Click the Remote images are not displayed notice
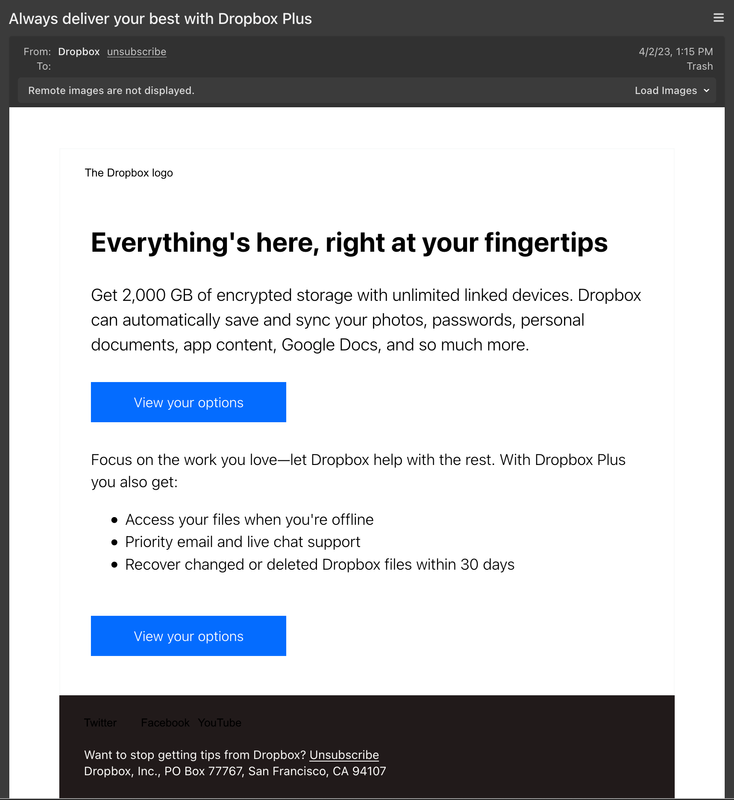The height and width of the screenshot is (800, 734). [x=111, y=91]
